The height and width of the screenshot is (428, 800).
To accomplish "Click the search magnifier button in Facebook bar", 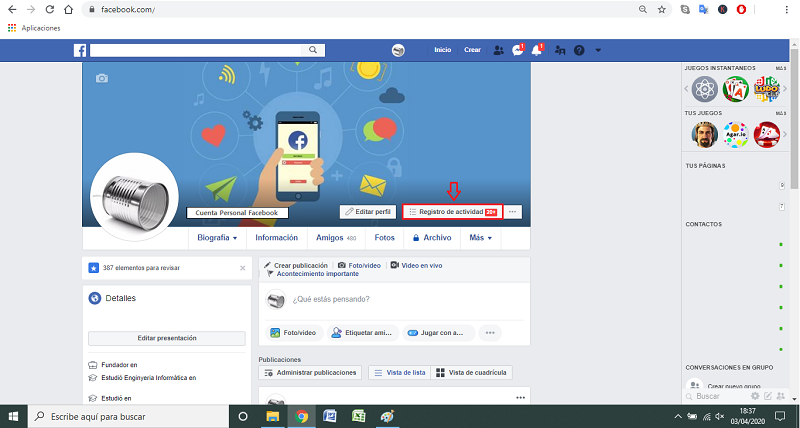I will pyautogui.click(x=313, y=50).
